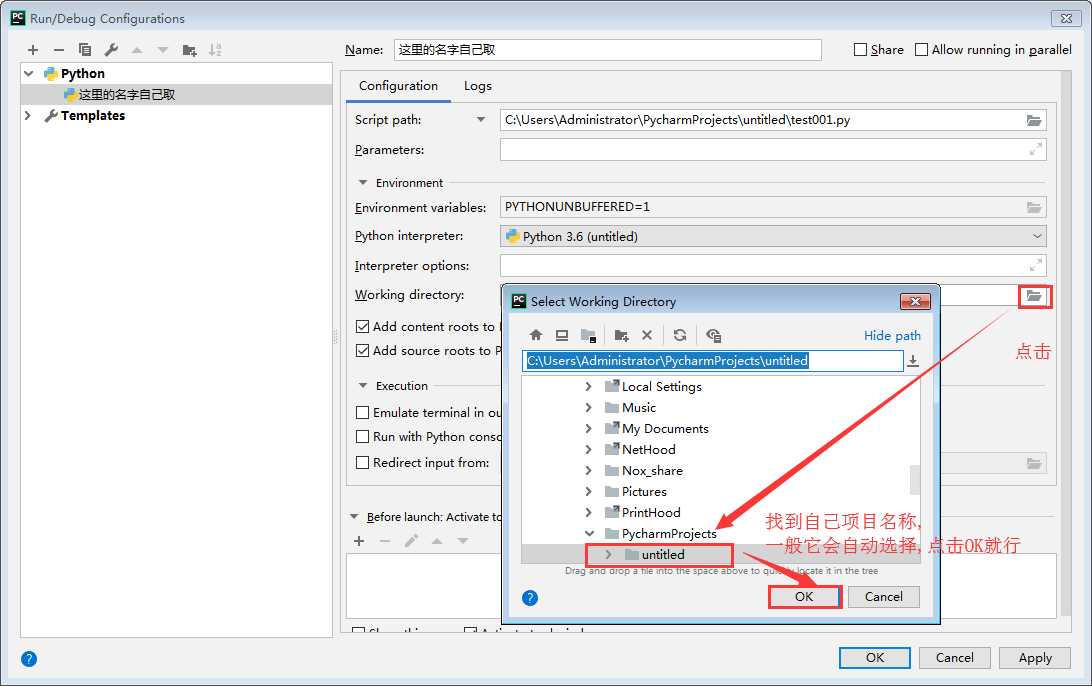
Task: Click OK in Select Working Directory dialog
Action: 804,597
